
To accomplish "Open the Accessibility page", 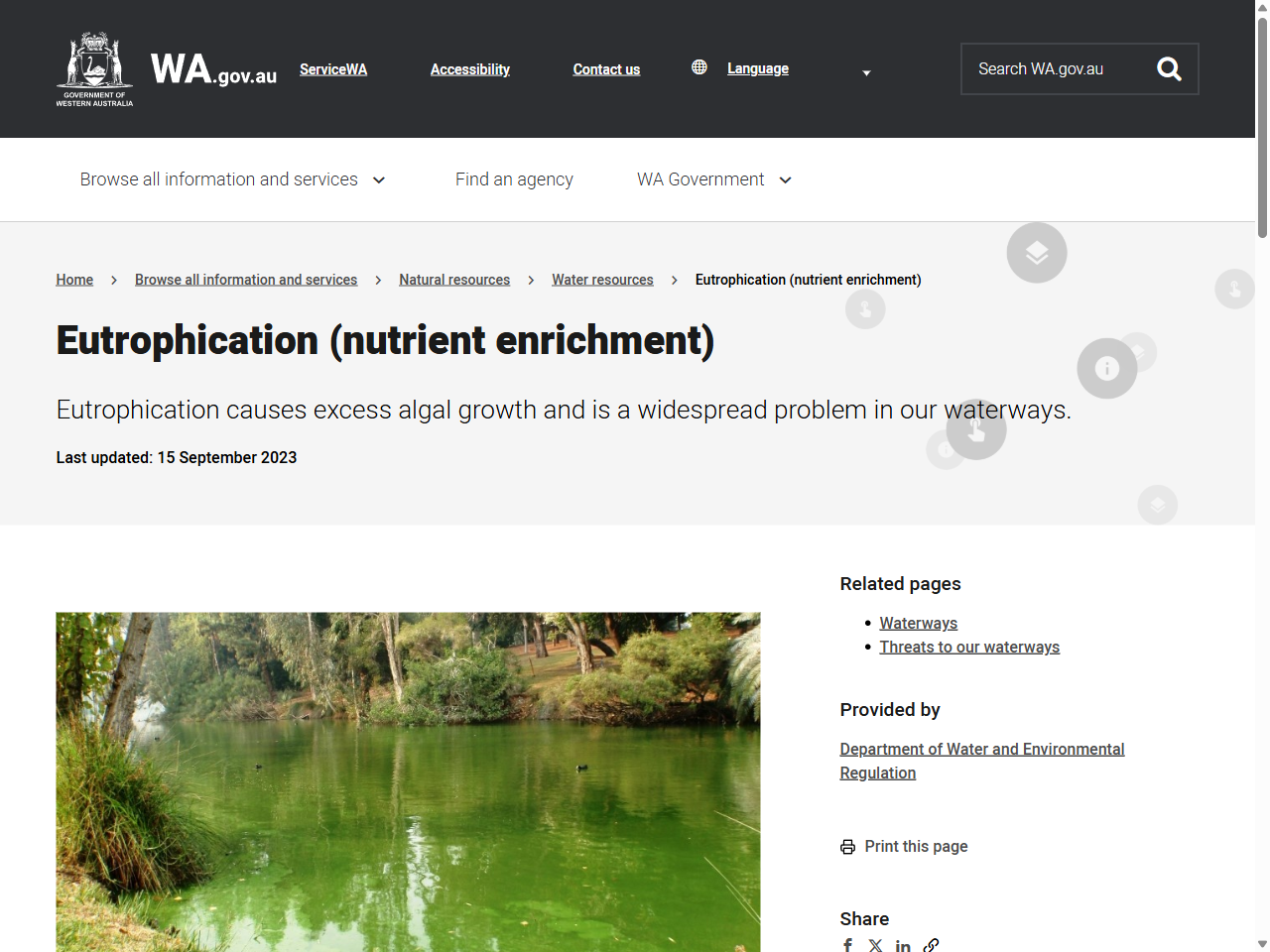I will click(x=469, y=69).
